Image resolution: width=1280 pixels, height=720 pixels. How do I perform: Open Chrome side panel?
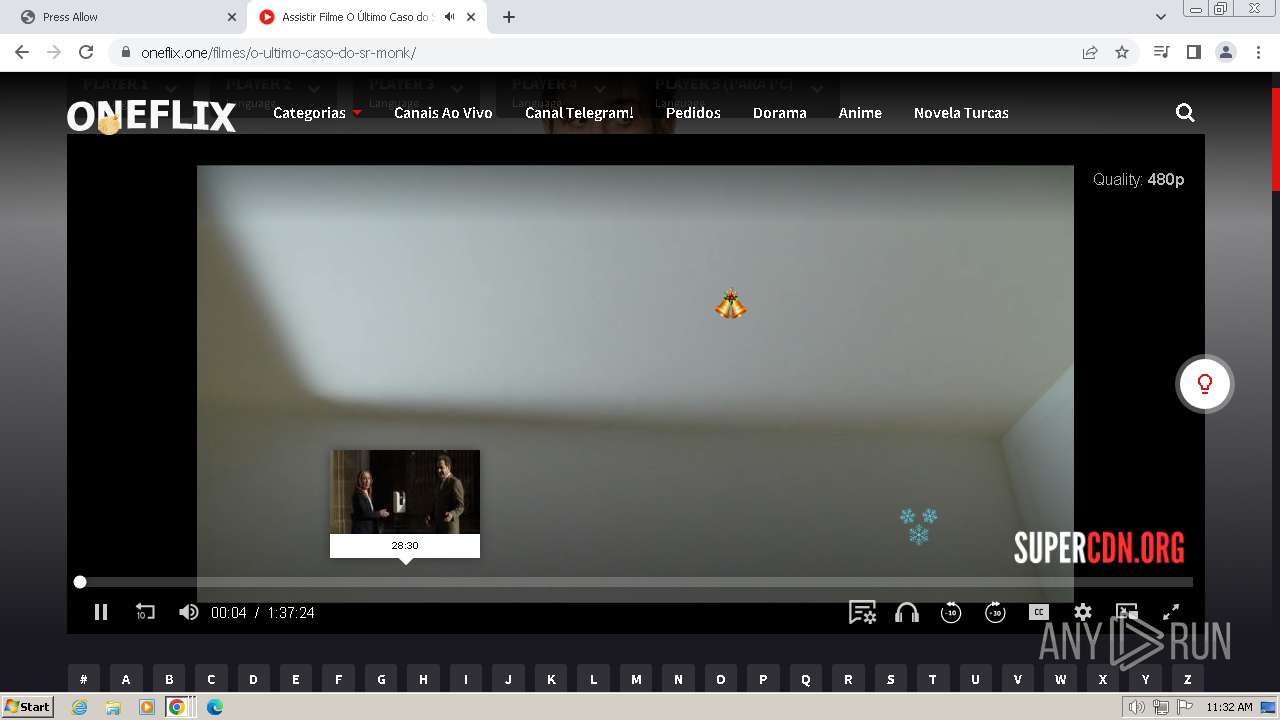pyautogui.click(x=1193, y=52)
